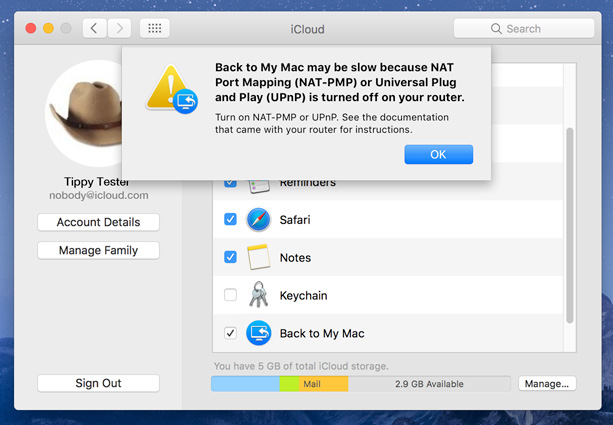
Task: Uncheck the Safari checkbox
Action: click(230, 219)
